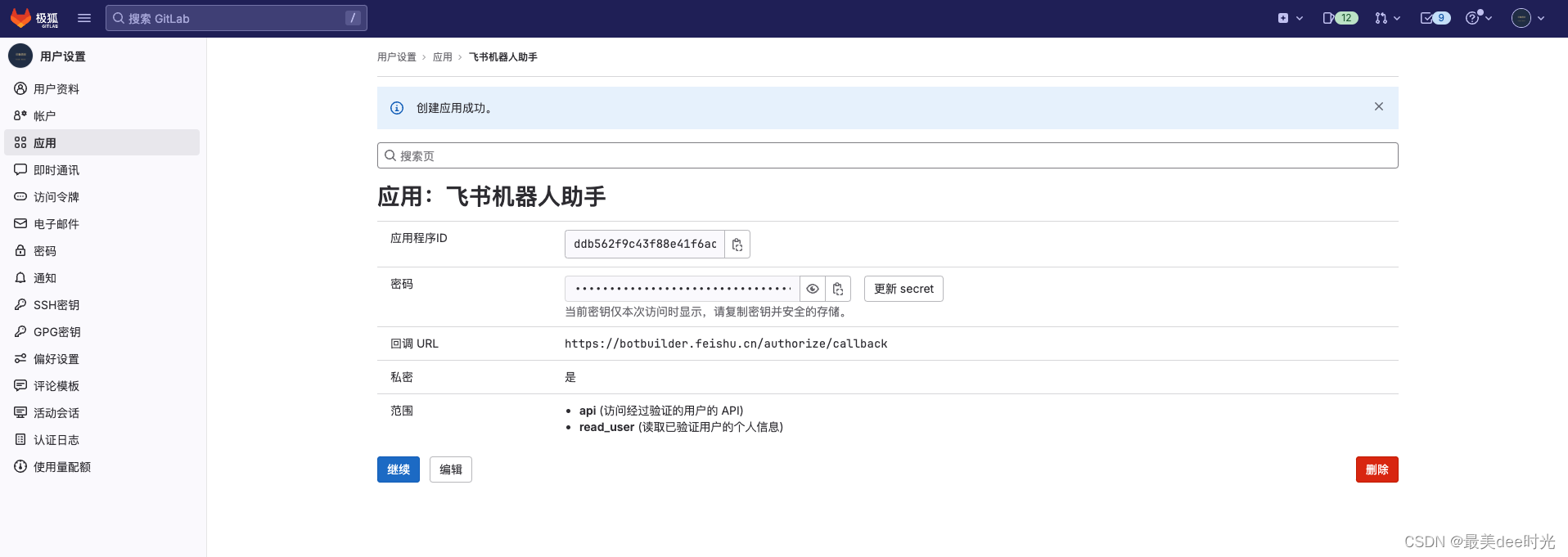
Task: Go to 用户设置 breadcrumb link
Action: click(397, 57)
